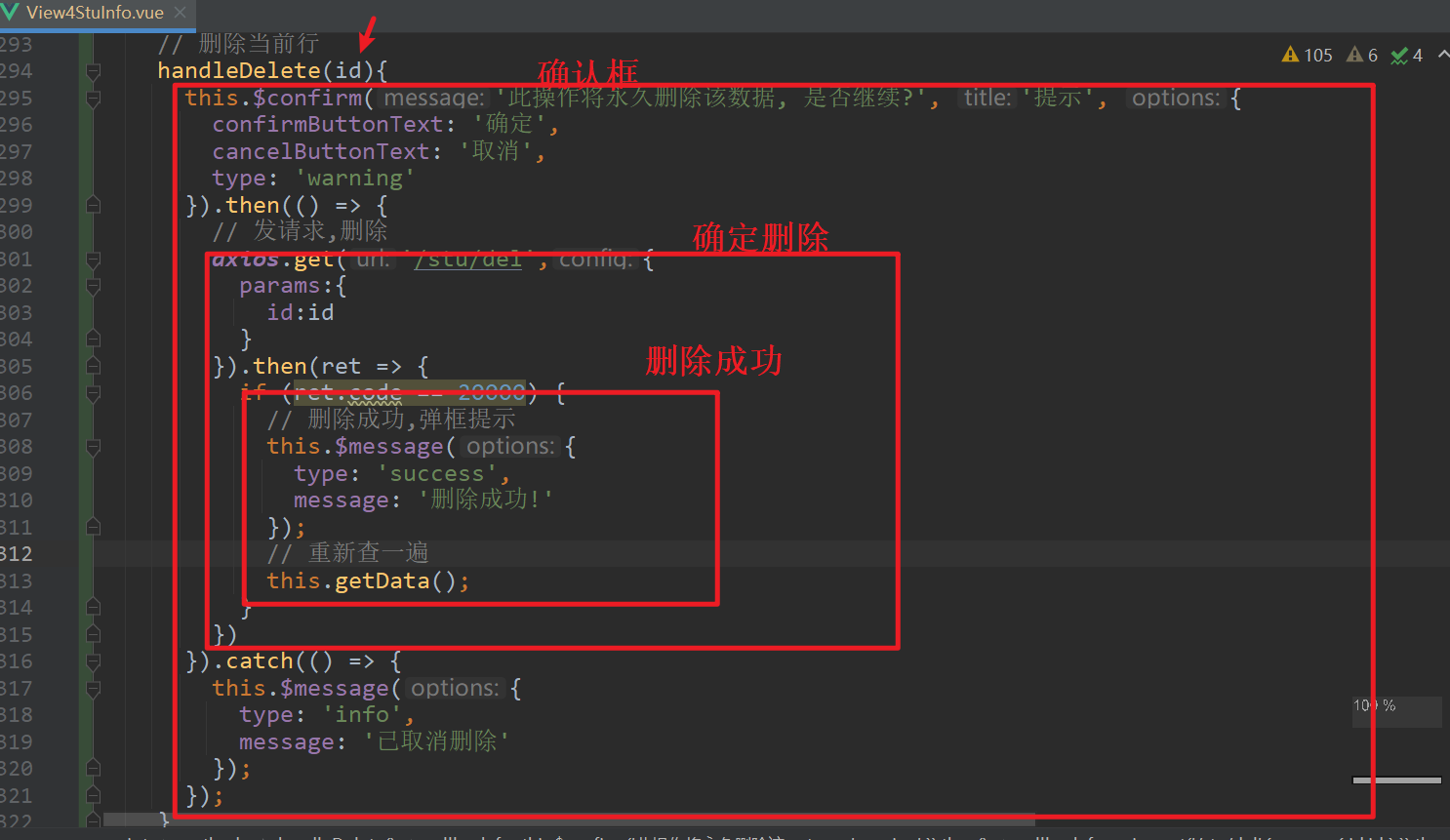Click the green typo checkmark showing 4
The height and width of the screenshot is (840, 1450).
(1407, 56)
